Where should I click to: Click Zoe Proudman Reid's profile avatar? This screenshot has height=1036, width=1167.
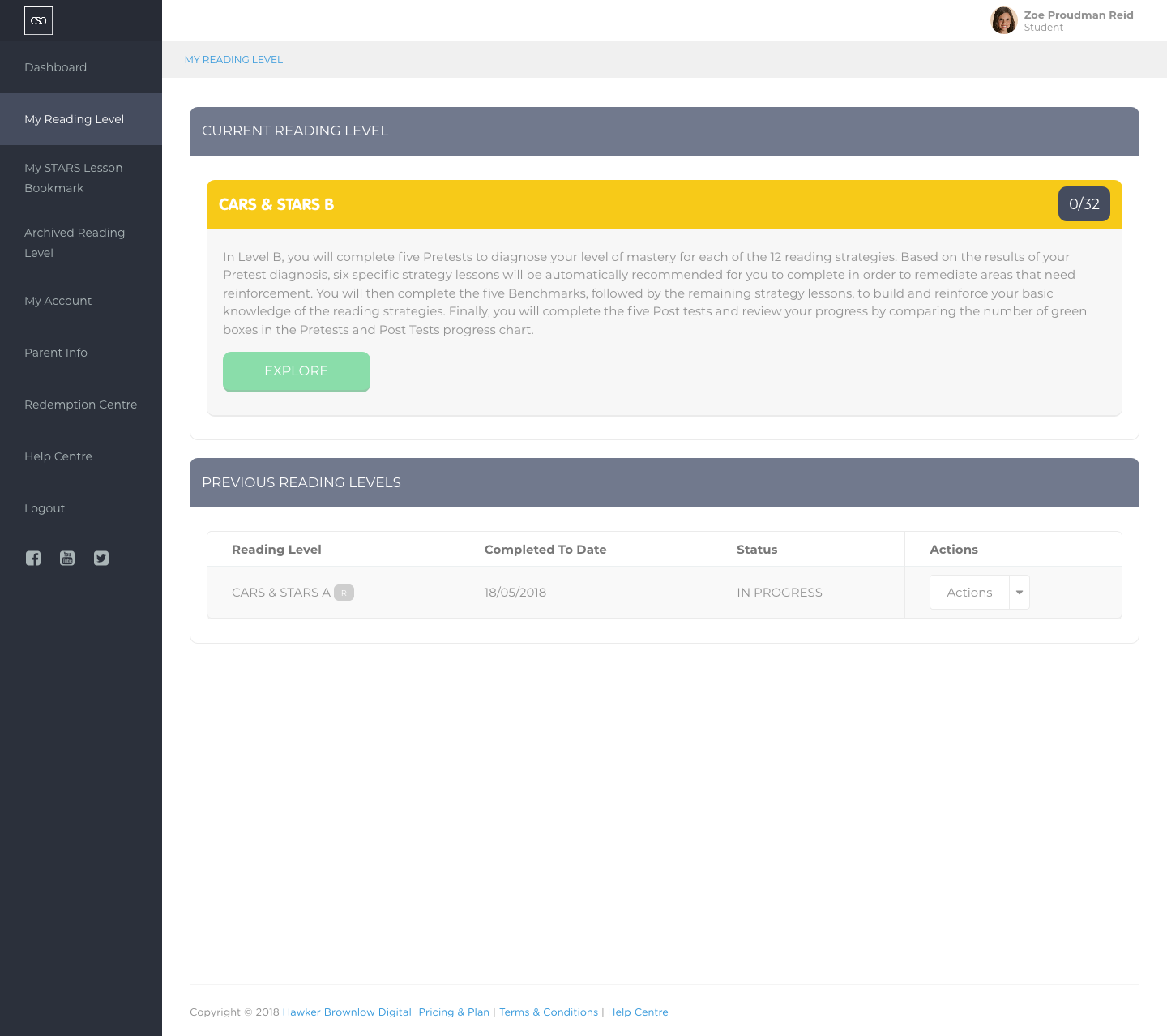(1003, 21)
